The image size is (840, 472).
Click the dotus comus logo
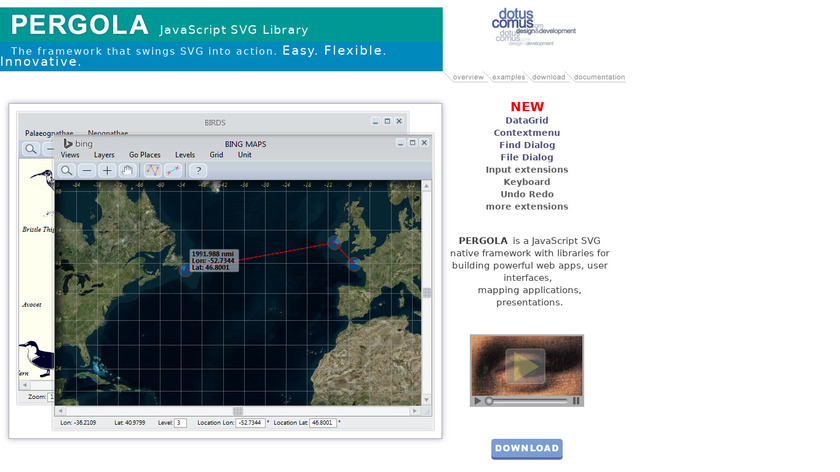click(533, 27)
